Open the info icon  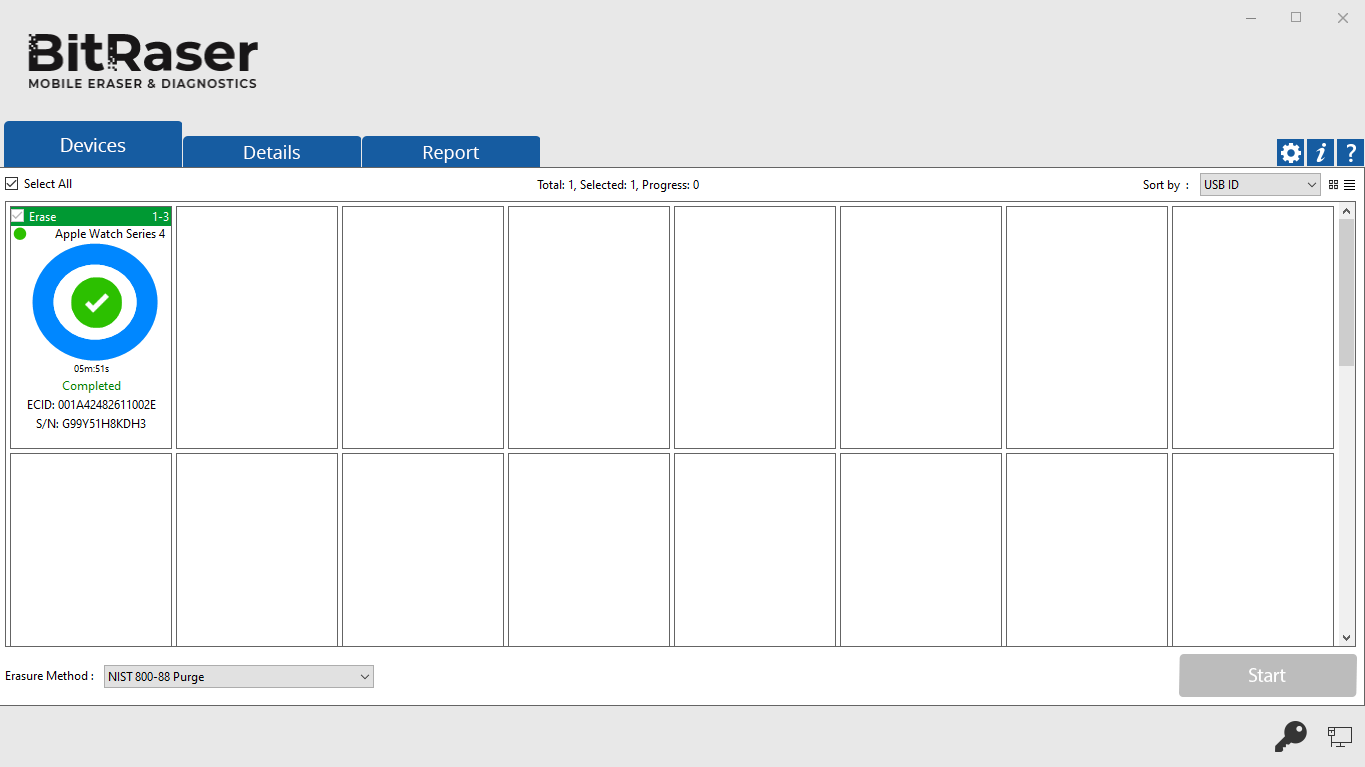coord(1320,153)
